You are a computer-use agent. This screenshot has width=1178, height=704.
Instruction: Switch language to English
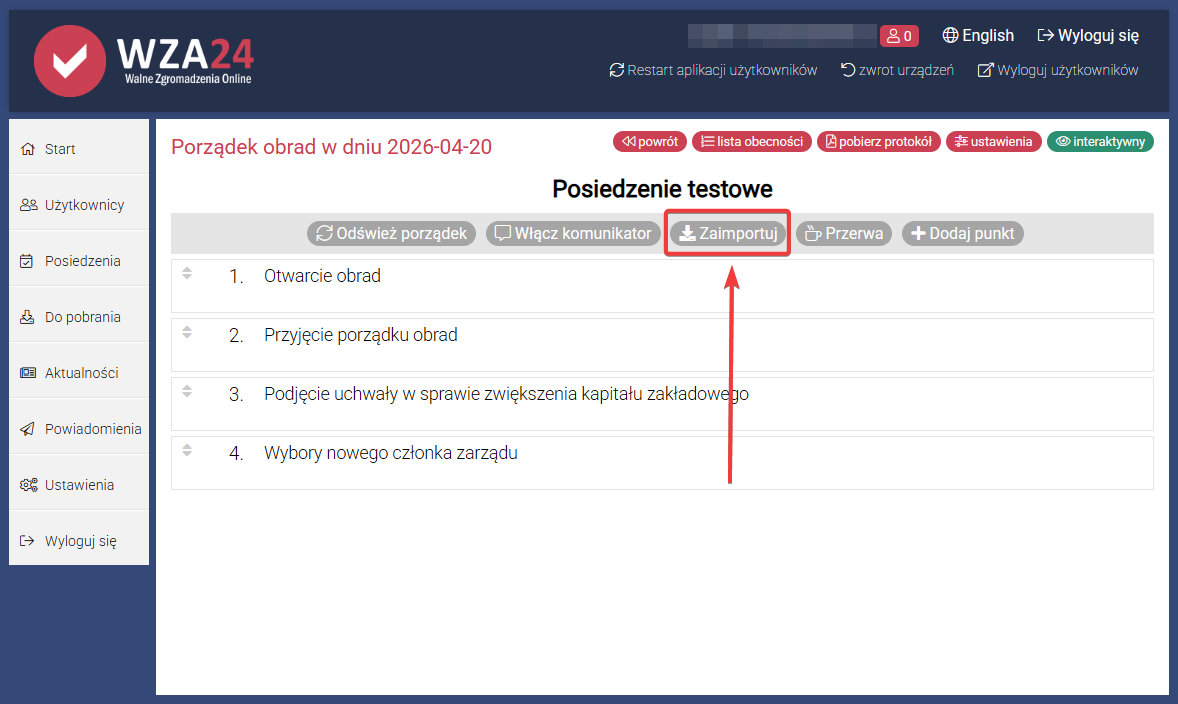coord(978,36)
